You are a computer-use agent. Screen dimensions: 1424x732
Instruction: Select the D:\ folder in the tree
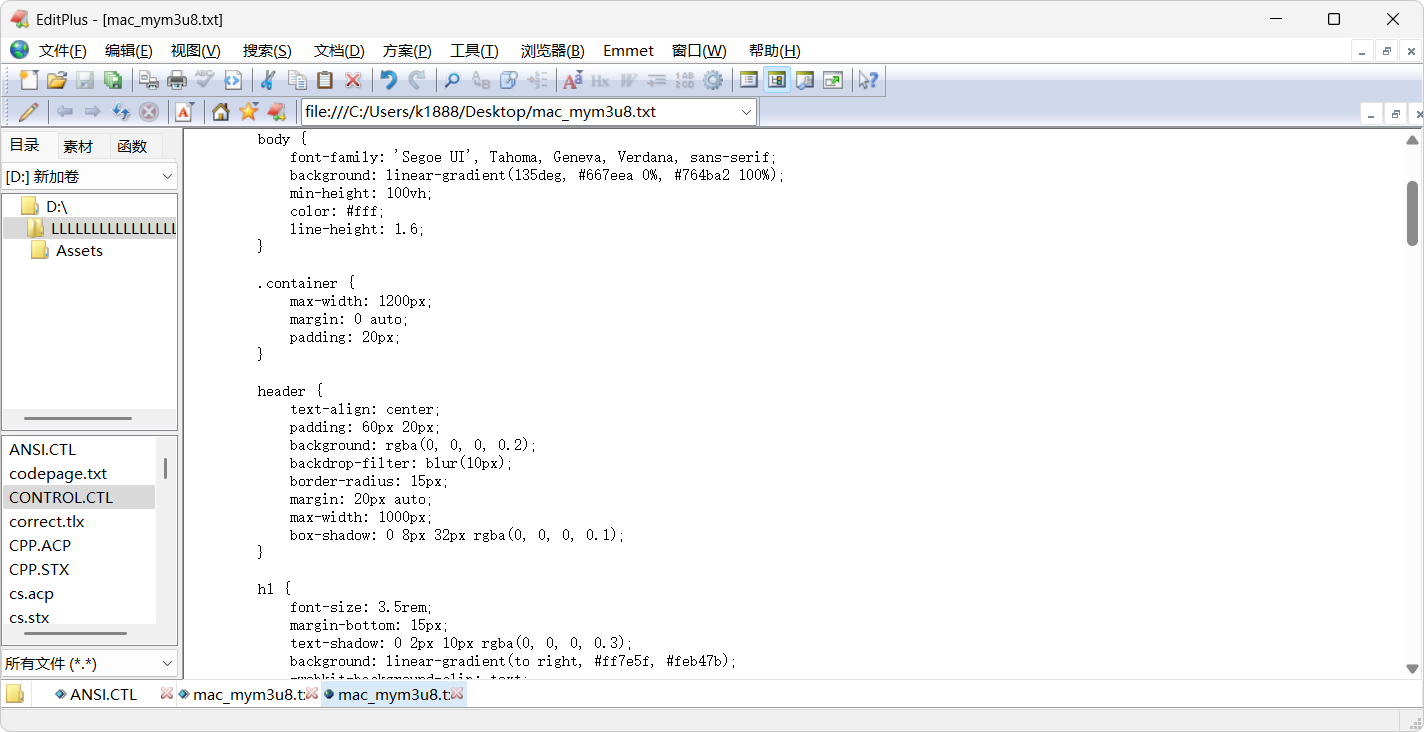[57, 206]
